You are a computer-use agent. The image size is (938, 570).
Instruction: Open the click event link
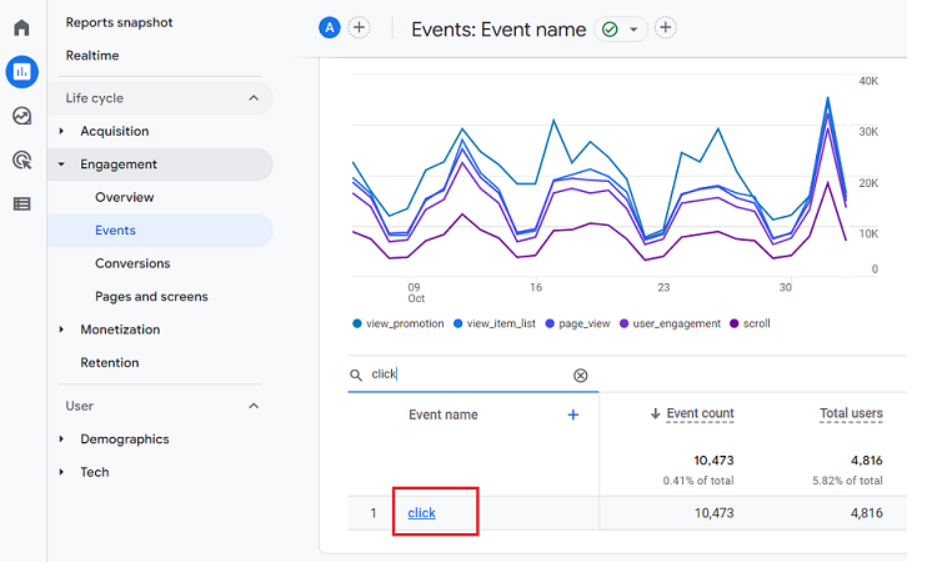(x=421, y=513)
